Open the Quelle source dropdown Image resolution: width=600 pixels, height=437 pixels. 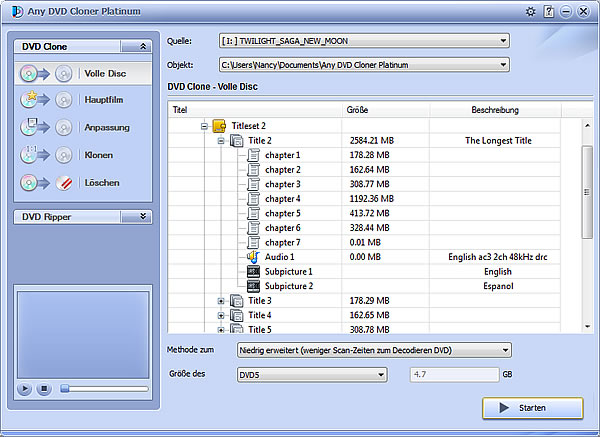(x=503, y=41)
